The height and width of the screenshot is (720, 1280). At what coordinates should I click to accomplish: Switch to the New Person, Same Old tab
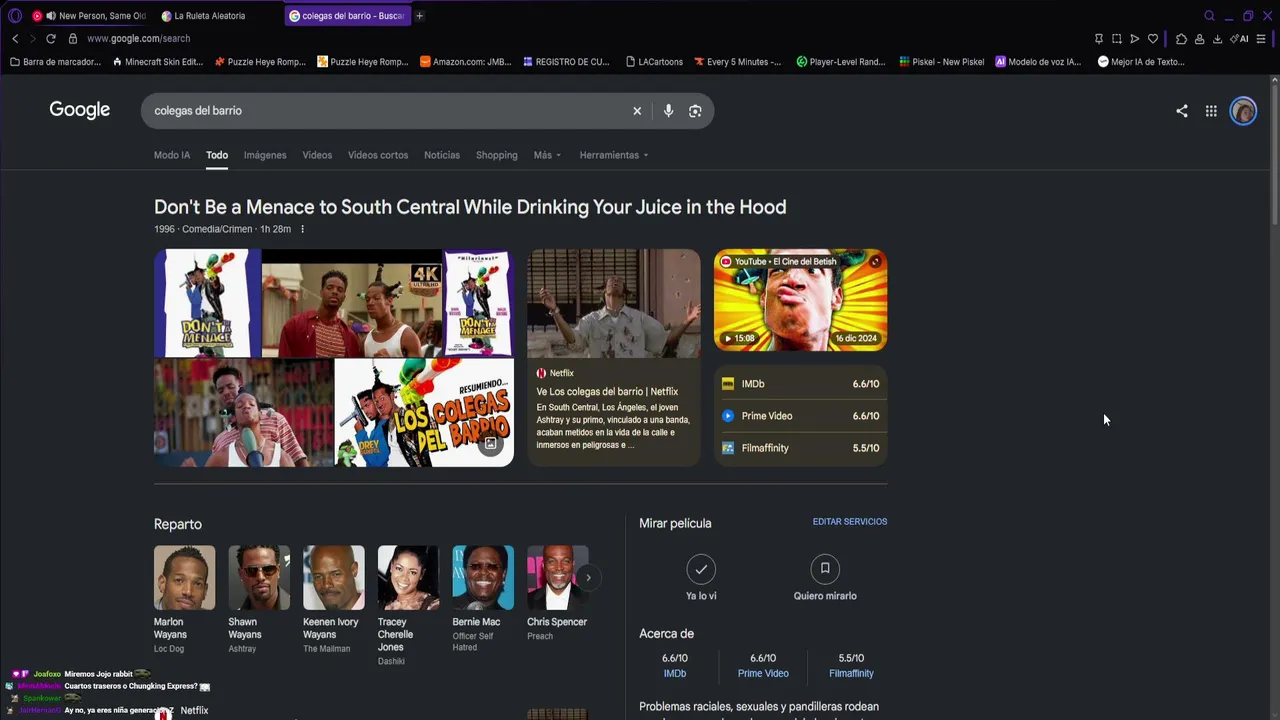pyautogui.click(x=90, y=16)
